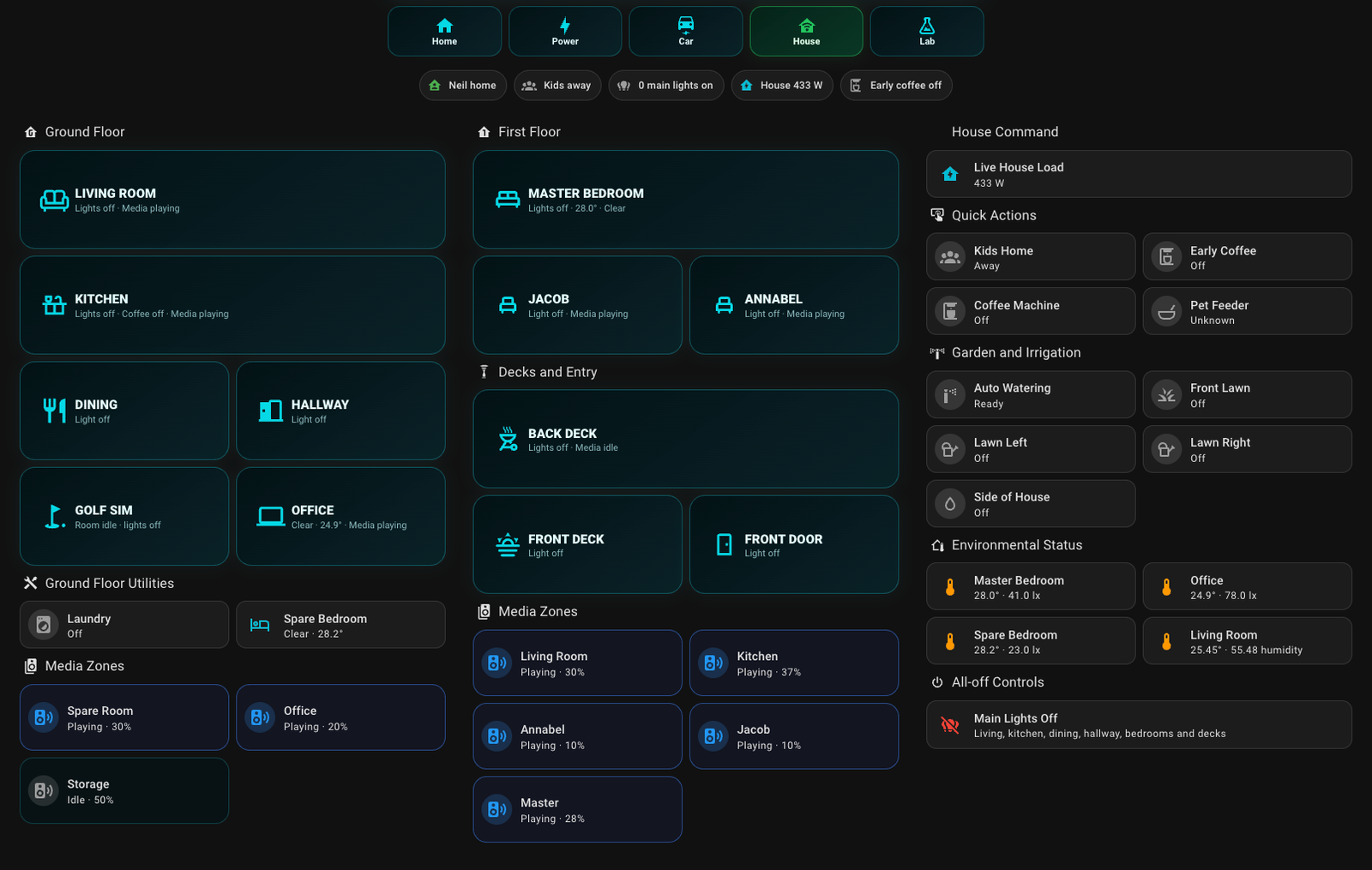Click the Living Room media zone speaker icon
The height and width of the screenshot is (870, 1372).
tap(496, 663)
